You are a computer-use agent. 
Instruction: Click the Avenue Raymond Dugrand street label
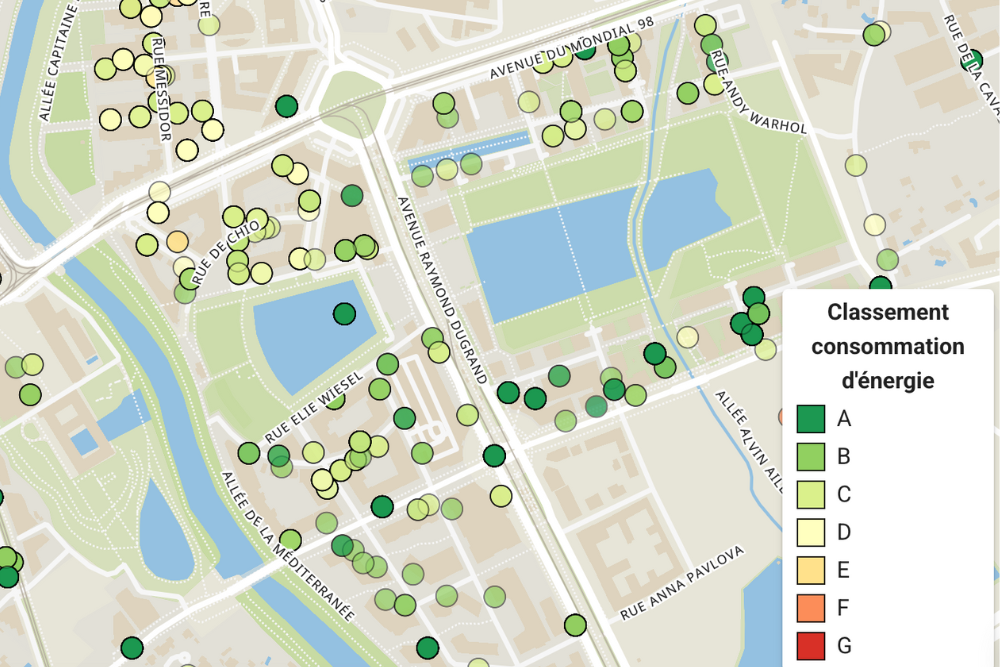pos(442,289)
